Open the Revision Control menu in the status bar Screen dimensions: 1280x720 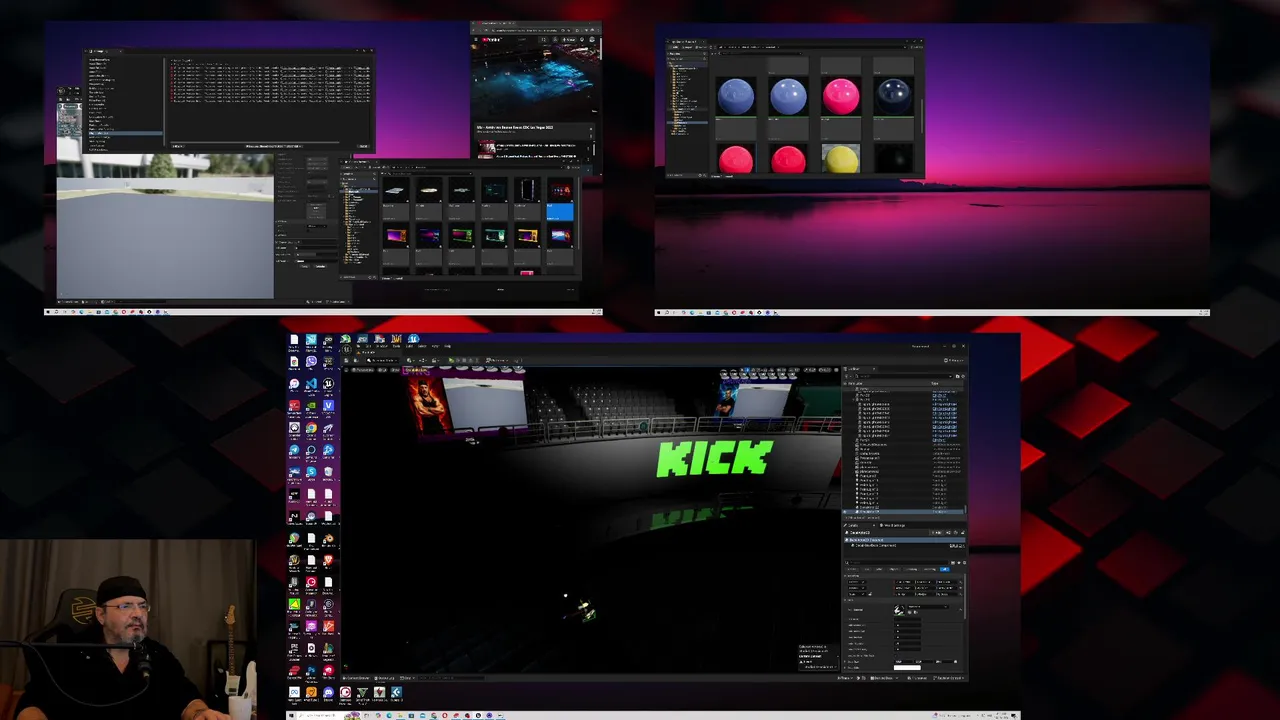point(948,678)
